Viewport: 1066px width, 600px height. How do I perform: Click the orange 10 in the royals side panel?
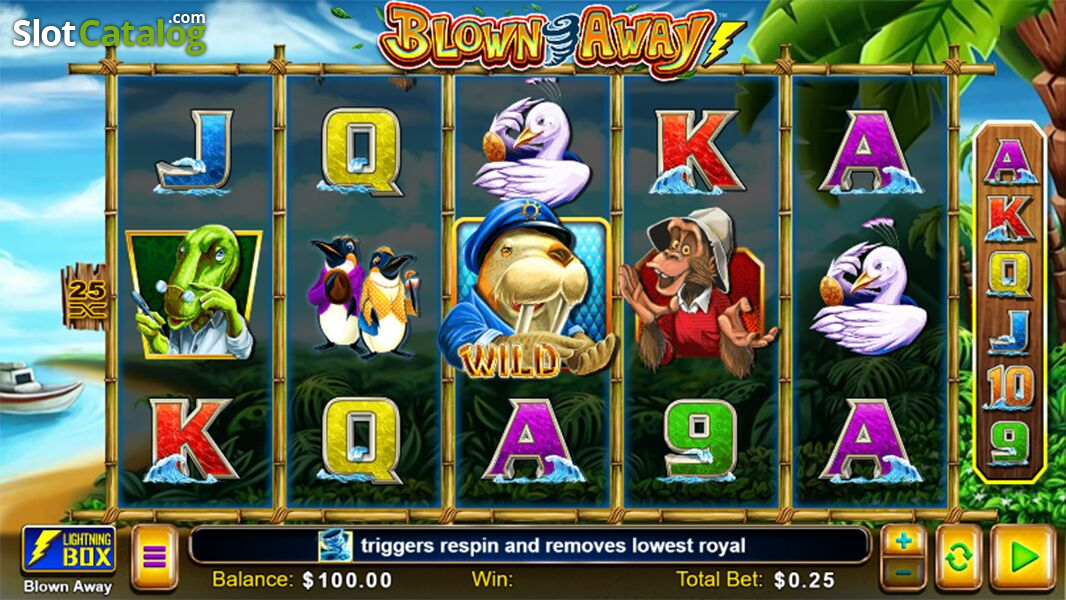point(1010,387)
